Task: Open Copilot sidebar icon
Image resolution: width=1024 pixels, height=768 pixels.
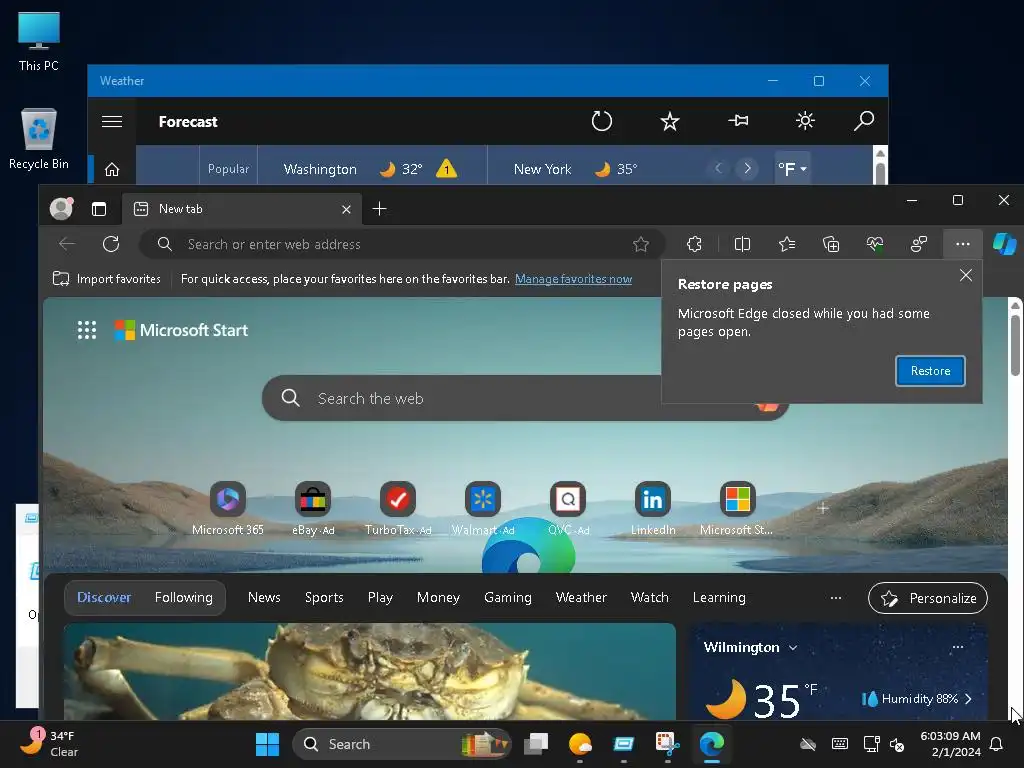Action: (1004, 244)
